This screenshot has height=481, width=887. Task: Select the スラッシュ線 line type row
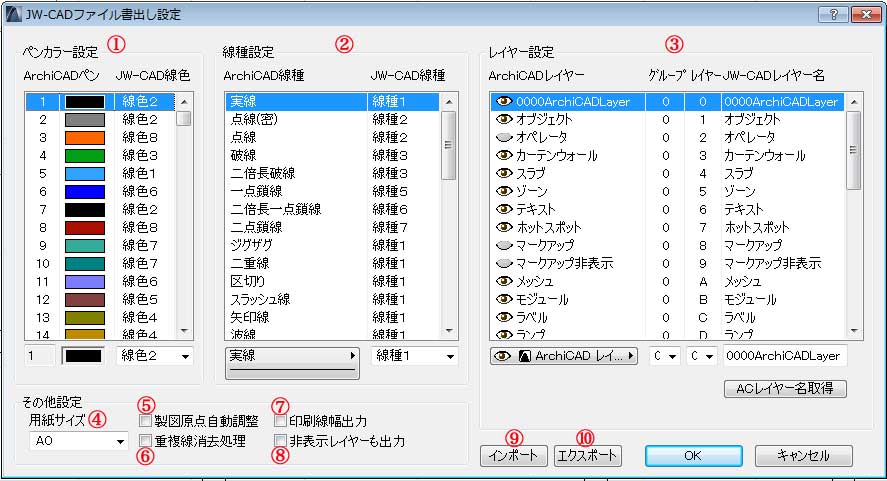pos(332,299)
